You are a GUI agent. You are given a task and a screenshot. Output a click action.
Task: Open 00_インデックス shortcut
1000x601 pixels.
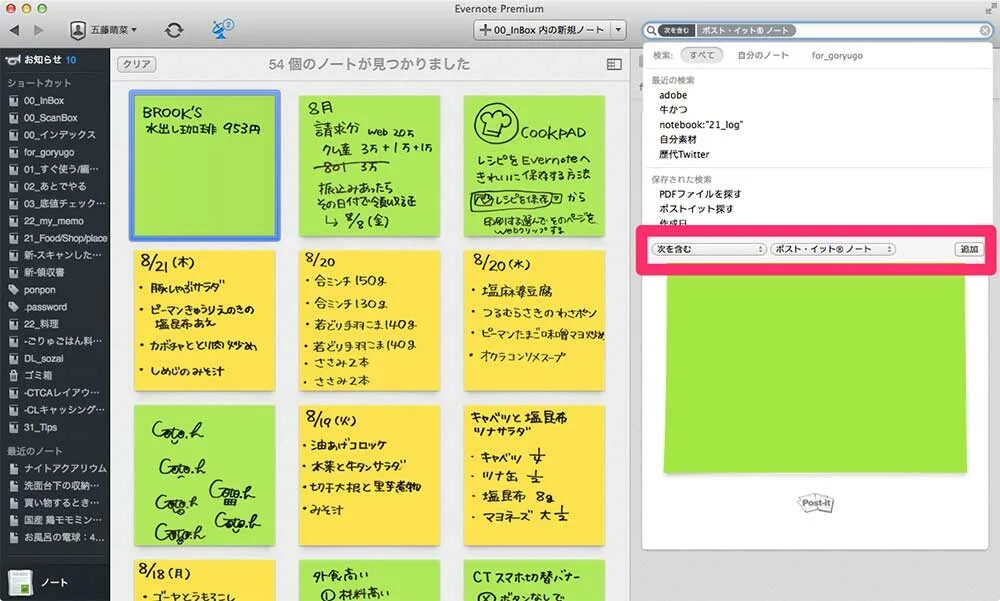[59, 135]
